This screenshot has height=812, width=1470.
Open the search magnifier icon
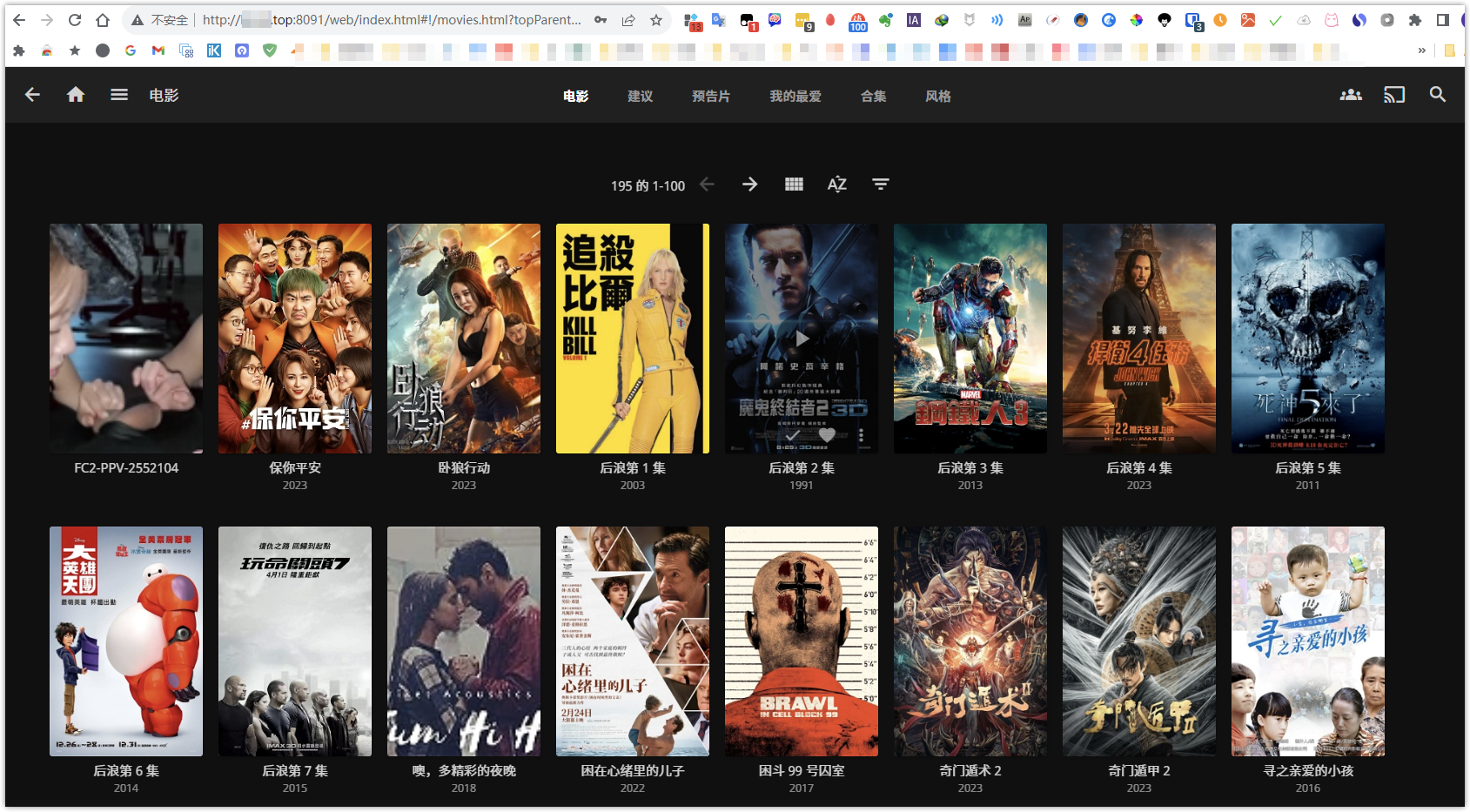pyautogui.click(x=1438, y=95)
